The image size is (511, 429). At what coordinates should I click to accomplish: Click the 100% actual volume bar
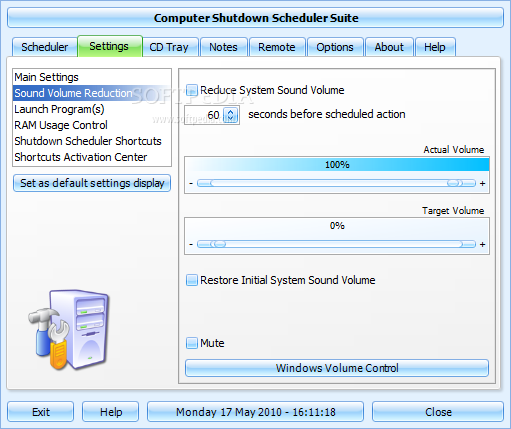(x=337, y=164)
